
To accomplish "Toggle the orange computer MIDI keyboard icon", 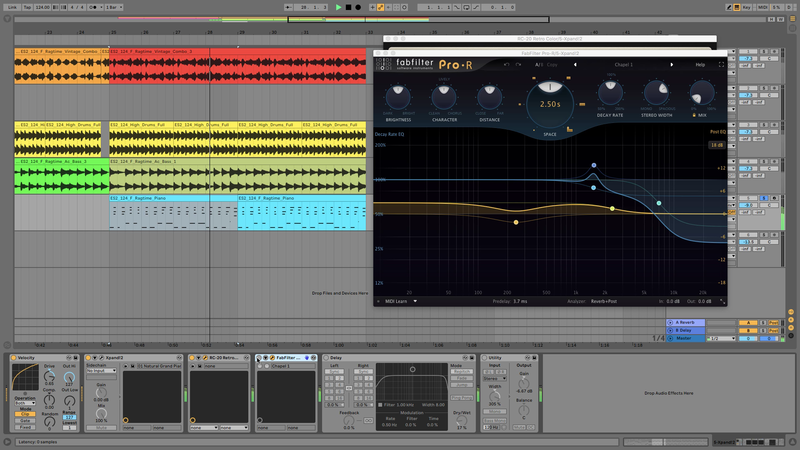I will point(737,7).
